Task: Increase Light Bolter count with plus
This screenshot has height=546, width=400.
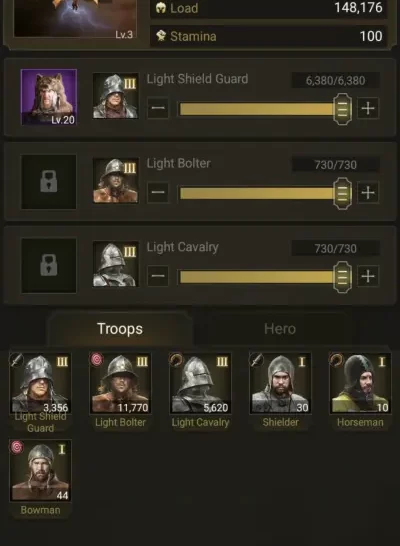Action: pos(368,193)
